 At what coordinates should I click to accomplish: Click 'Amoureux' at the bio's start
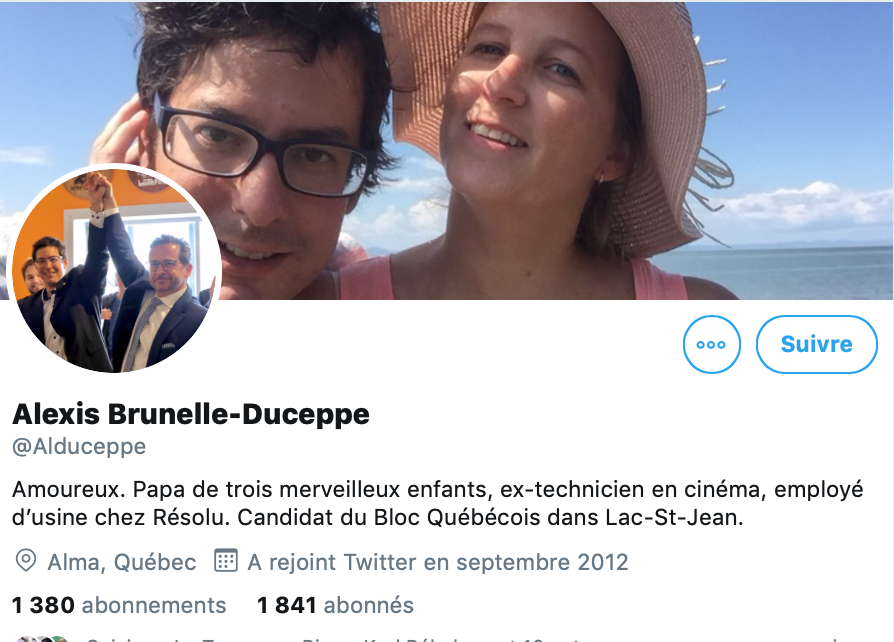coord(68,489)
